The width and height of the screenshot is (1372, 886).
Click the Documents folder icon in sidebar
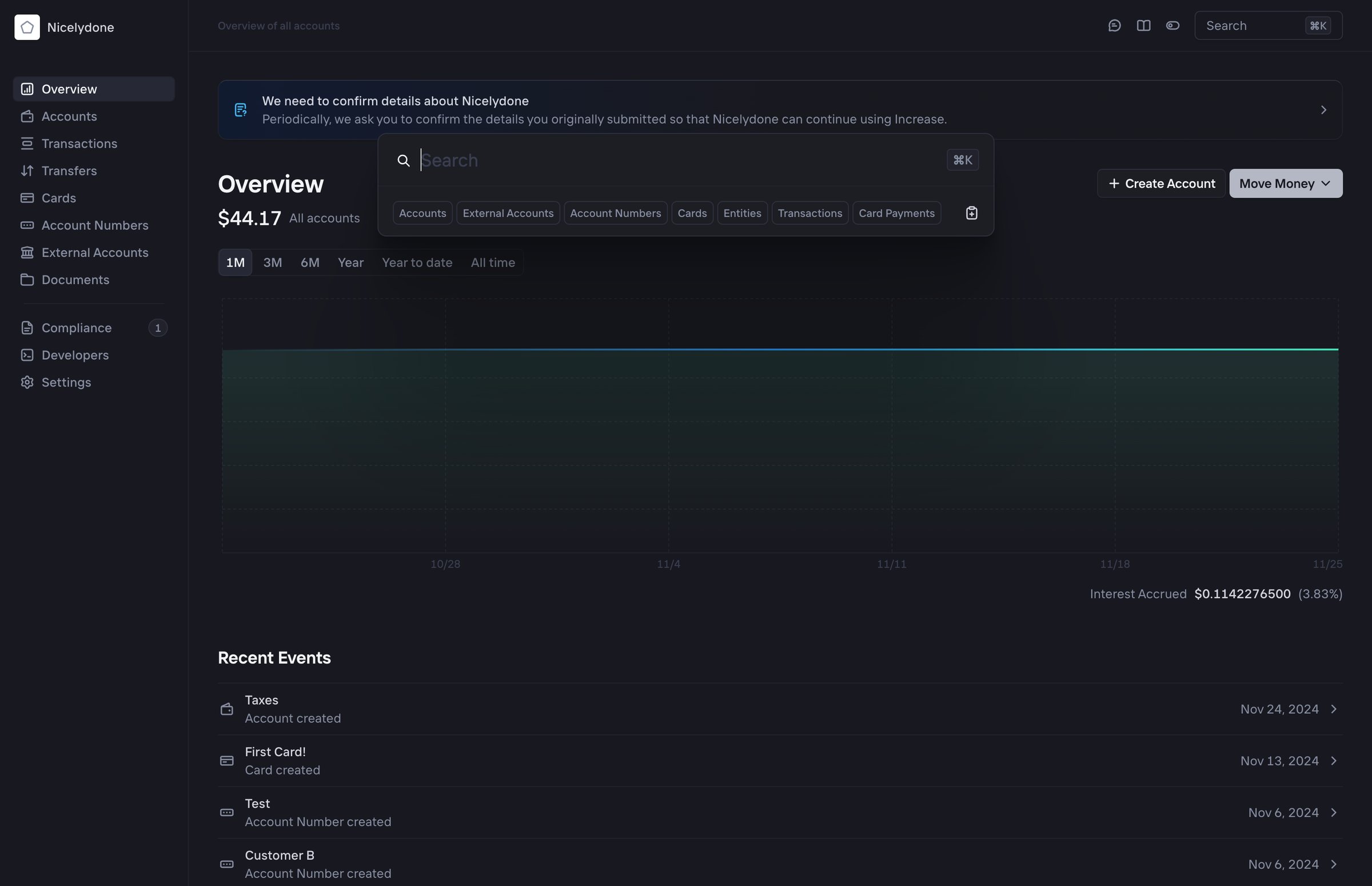coord(27,280)
